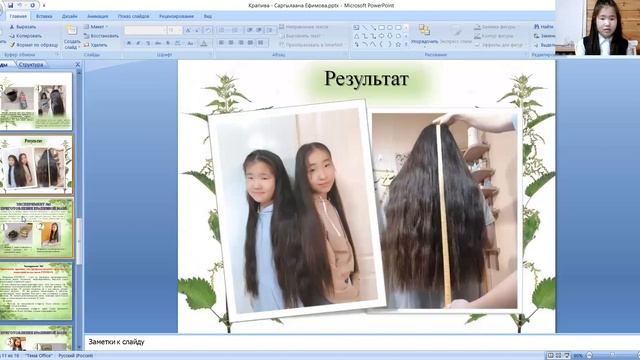Viewport: 640px width, 360px height.
Task: Align text right
Action: coord(241,43)
